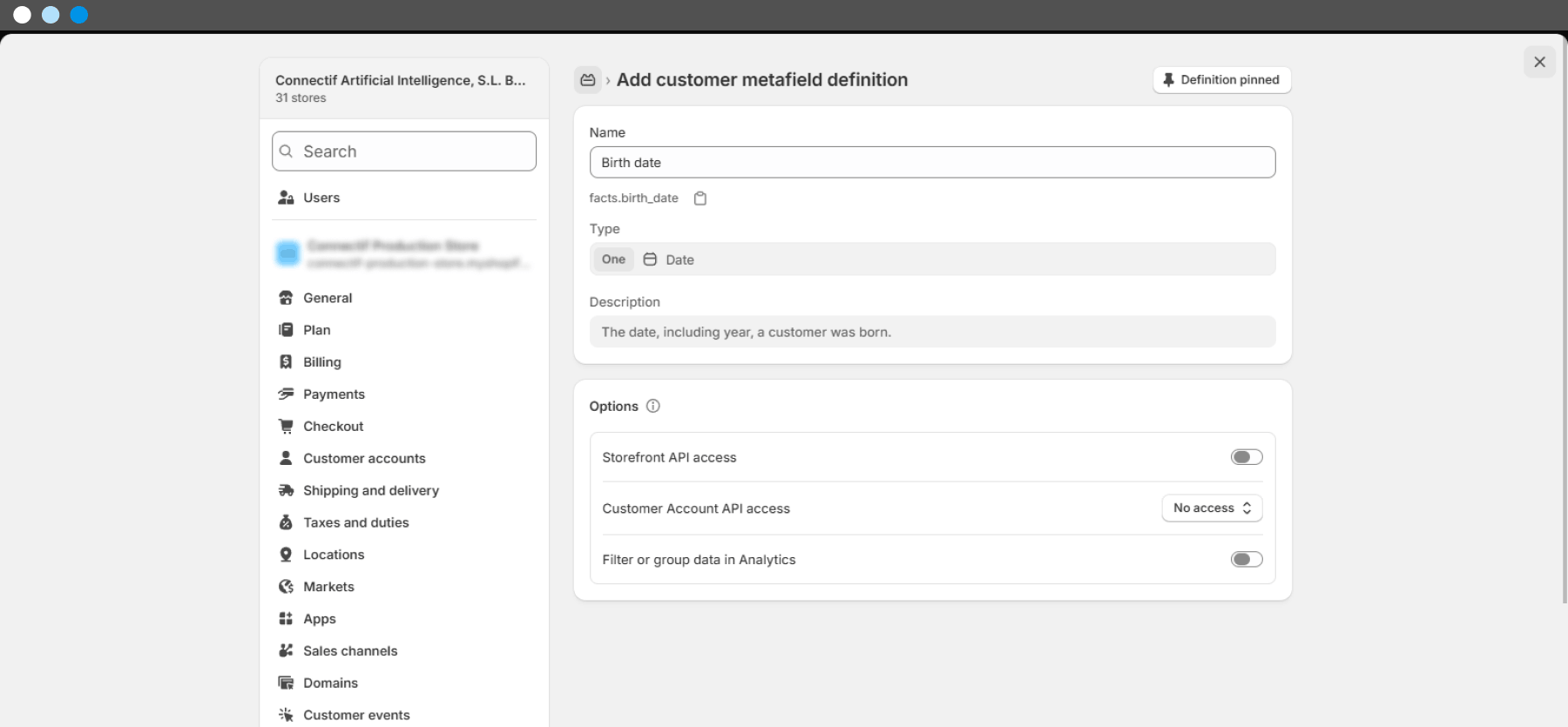Click the Options info icon
Viewport: 1568px width, 727px height.
[x=653, y=406]
